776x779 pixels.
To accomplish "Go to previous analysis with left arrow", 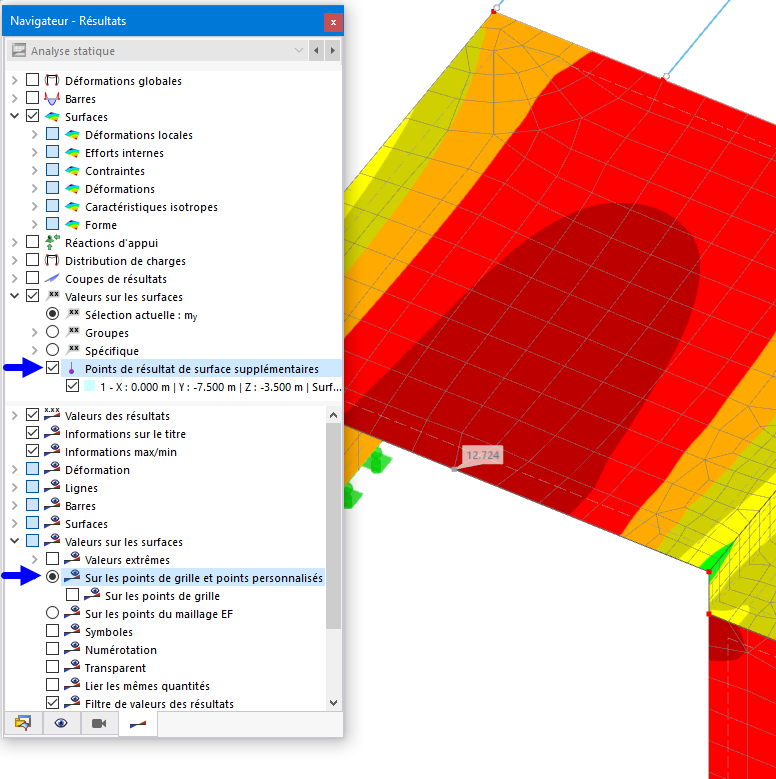I will [316, 51].
